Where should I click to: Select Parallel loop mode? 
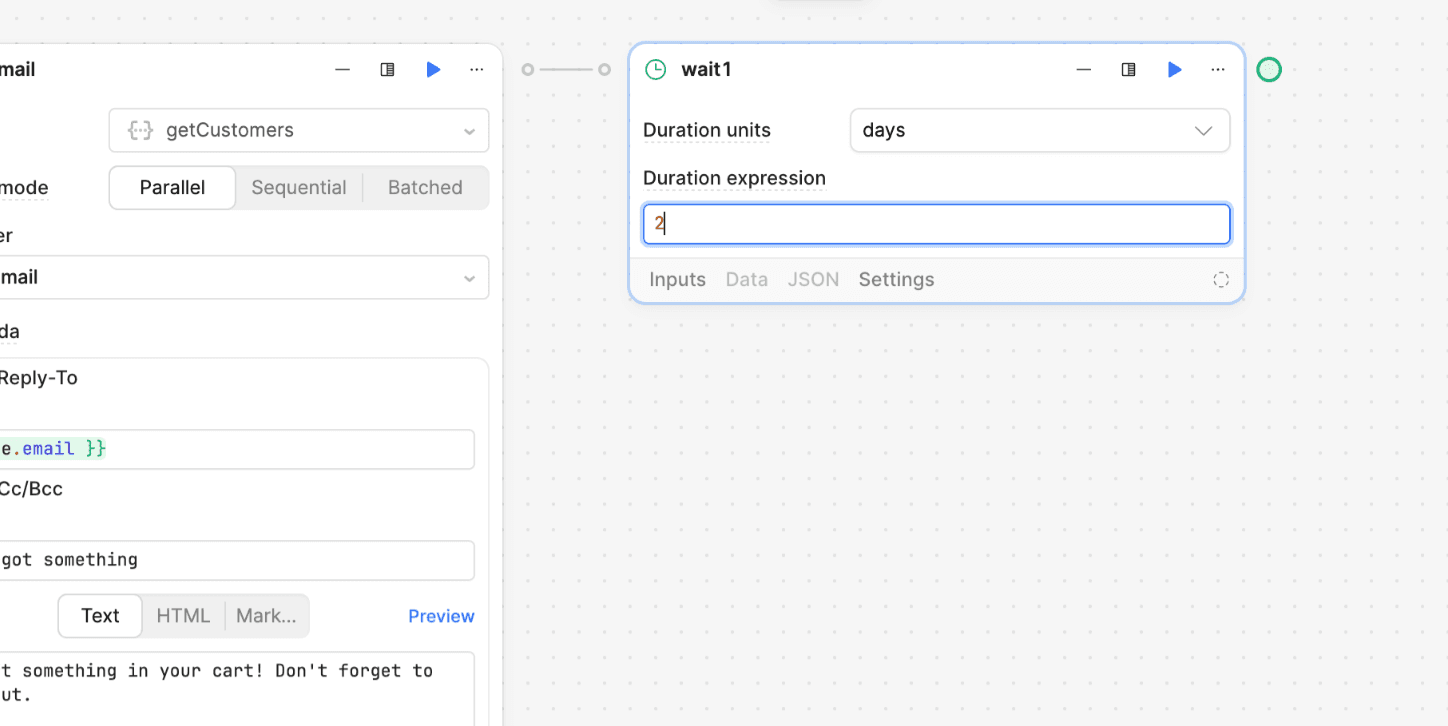coord(172,187)
